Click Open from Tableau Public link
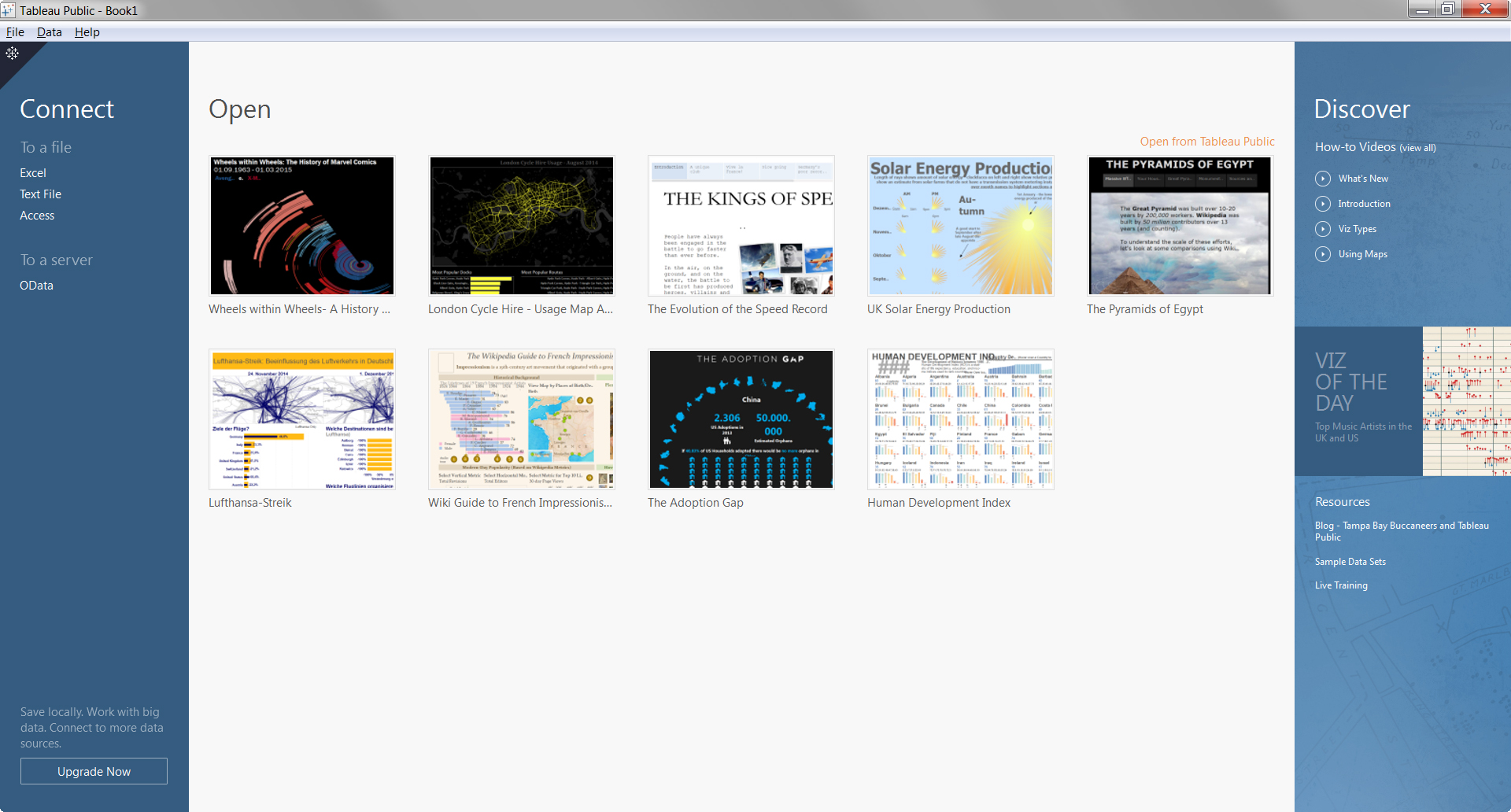 click(x=1207, y=142)
